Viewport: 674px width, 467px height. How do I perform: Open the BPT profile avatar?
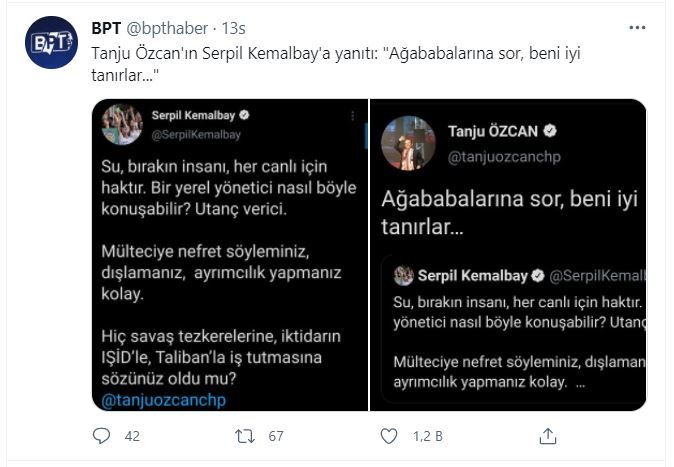click(52, 42)
